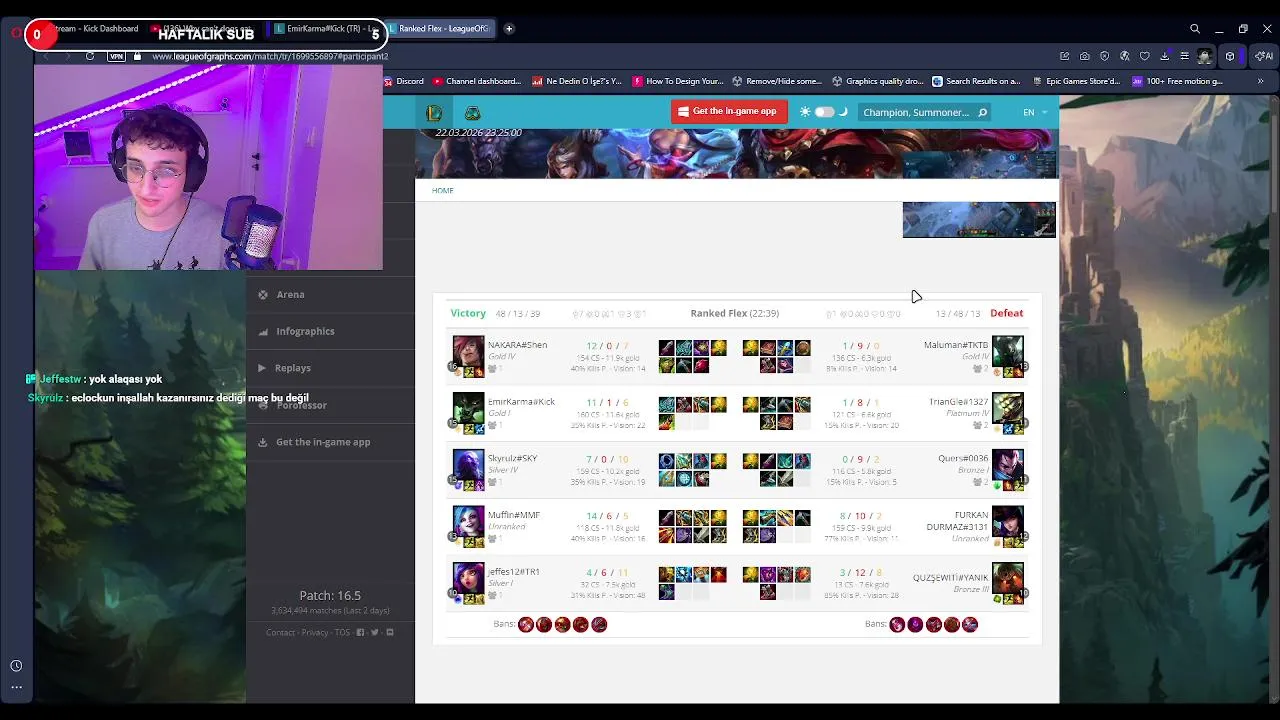Expand the bookmarks bar overflow chevron
The width and height of the screenshot is (1280, 720).
tap(1260, 81)
